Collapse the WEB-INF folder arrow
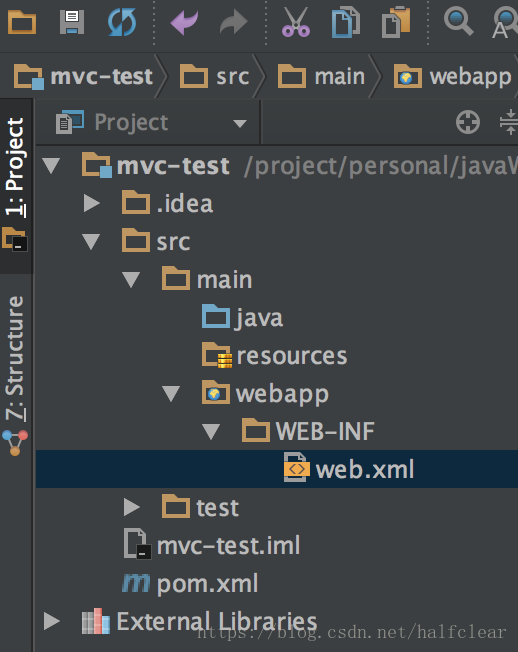The image size is (518, 652). pyautogui.click(x=211, y=432)
